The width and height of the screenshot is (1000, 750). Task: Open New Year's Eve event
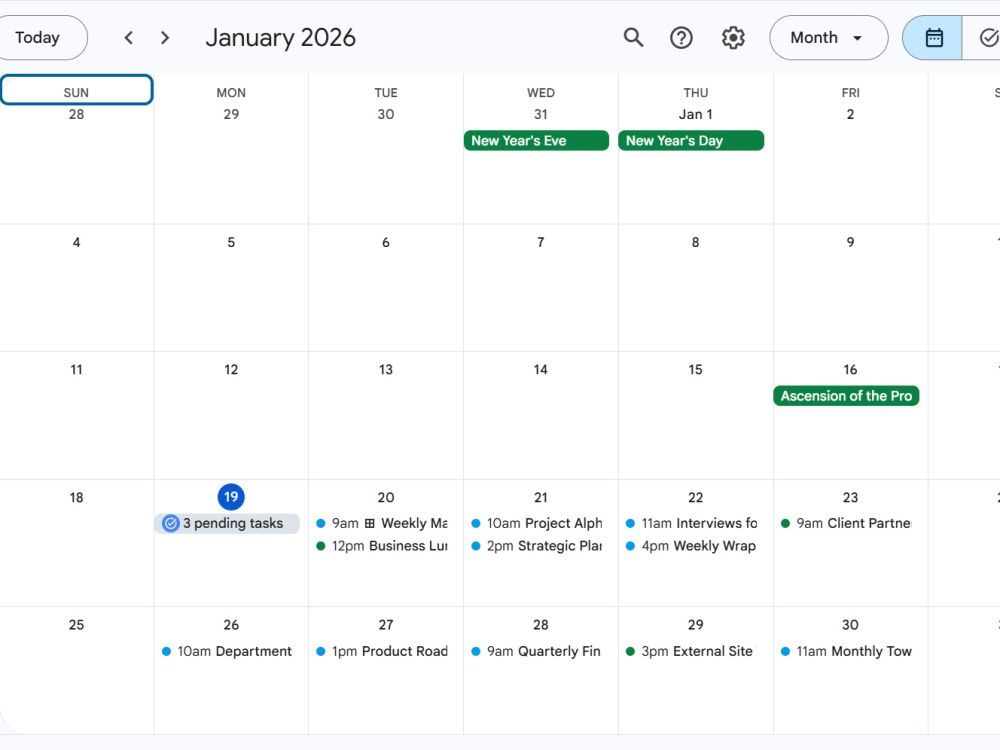[x=536, y=140]
